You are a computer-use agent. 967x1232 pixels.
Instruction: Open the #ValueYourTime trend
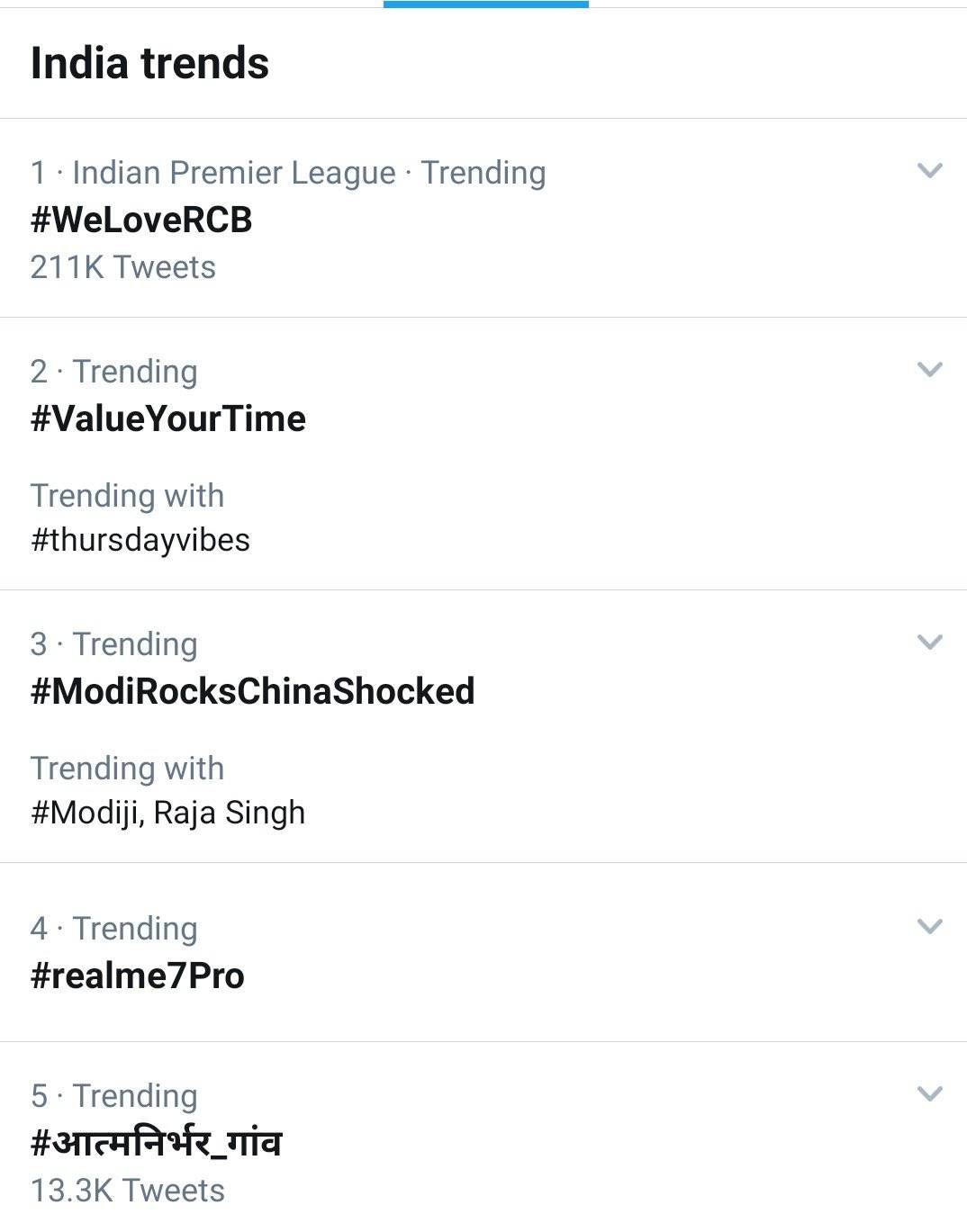(169, 418)
